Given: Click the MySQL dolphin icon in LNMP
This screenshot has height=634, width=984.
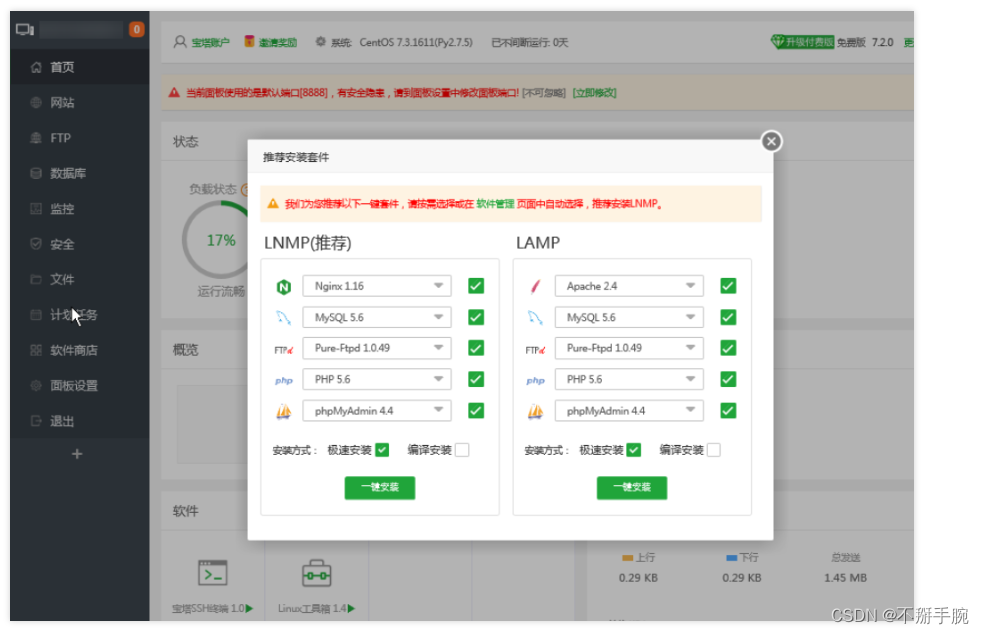Looking at the screenshot, I should 284,318.
